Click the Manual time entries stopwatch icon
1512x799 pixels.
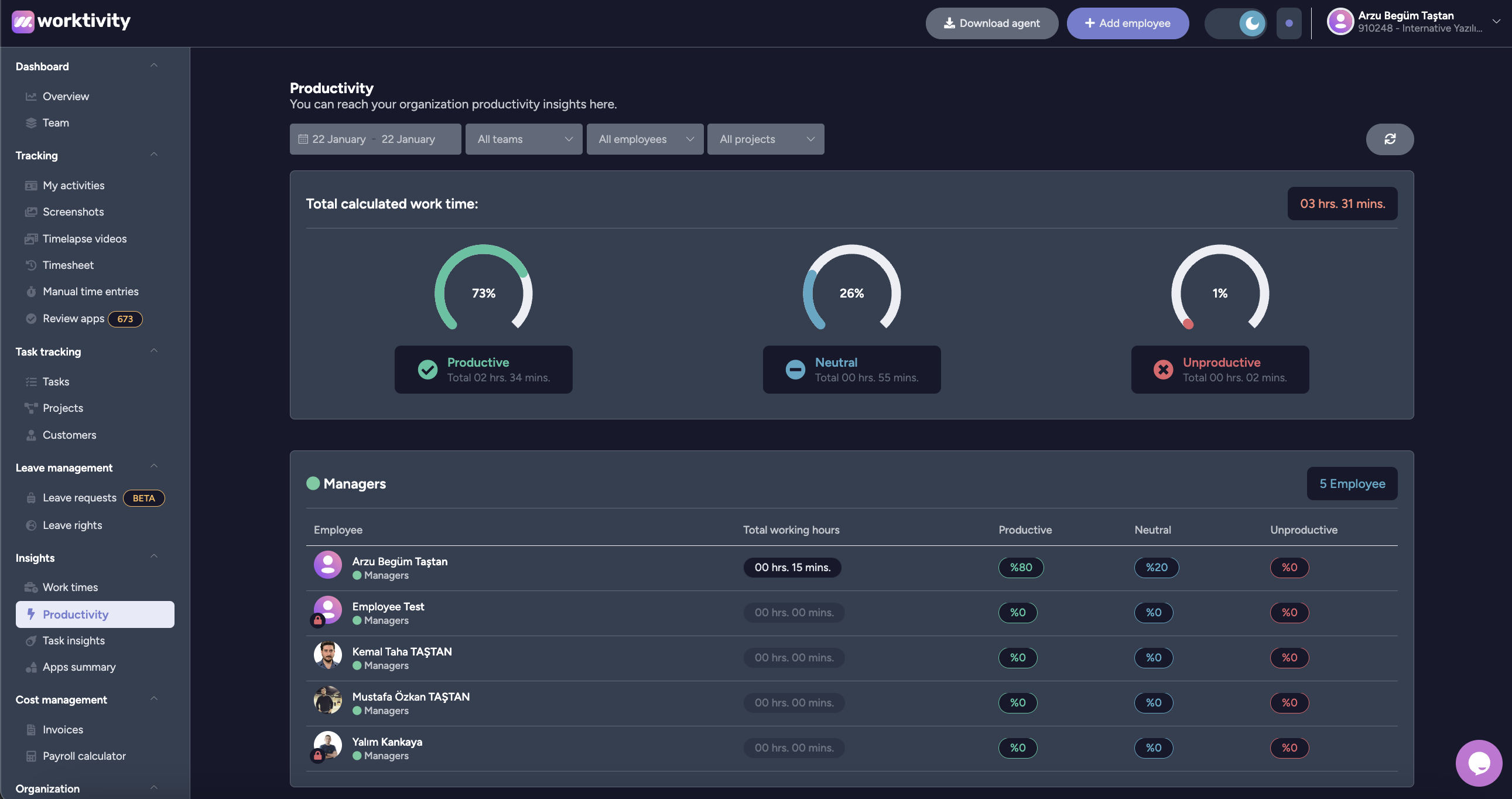coord(31,291)
